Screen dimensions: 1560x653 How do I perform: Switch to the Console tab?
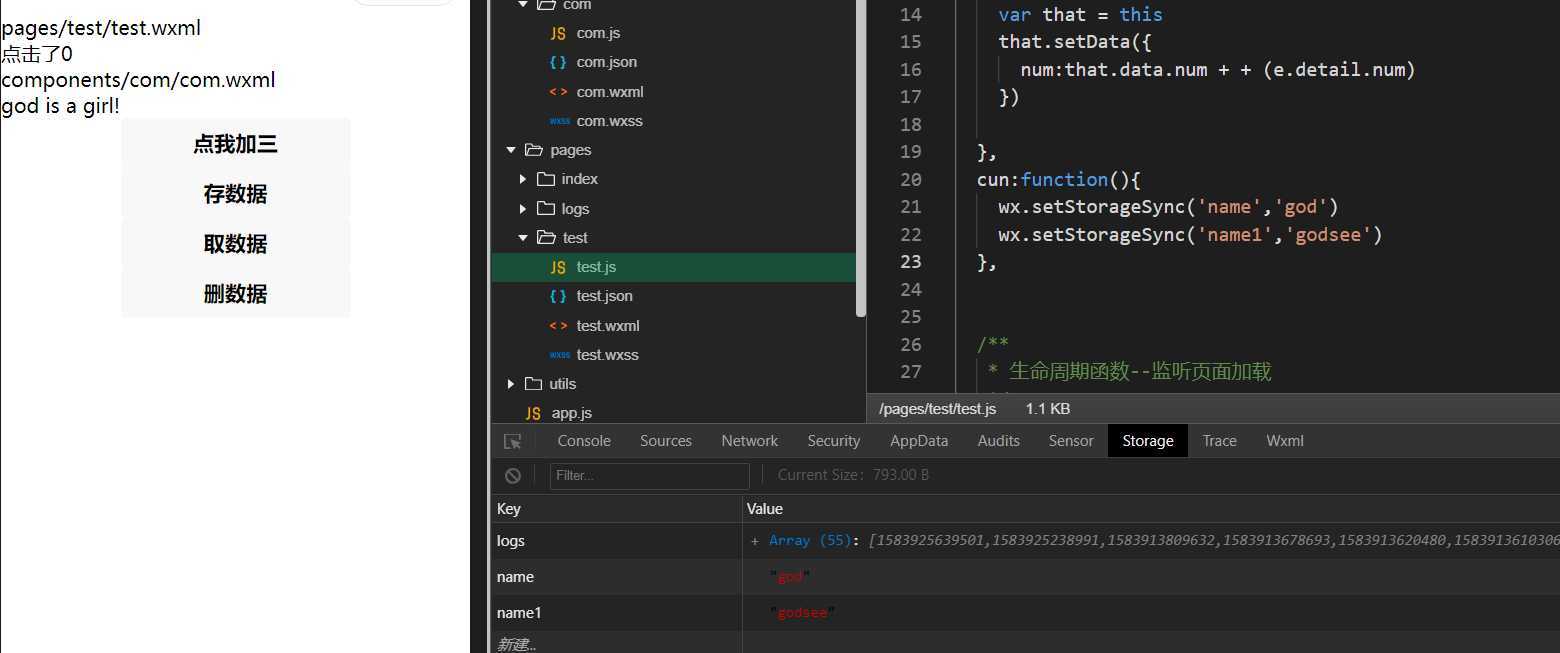(x=584, y=441)
